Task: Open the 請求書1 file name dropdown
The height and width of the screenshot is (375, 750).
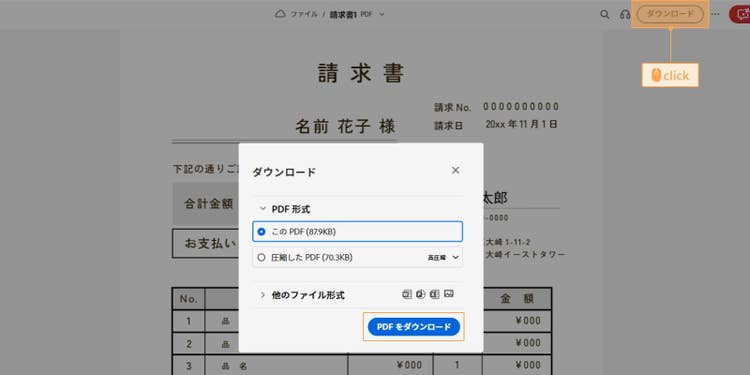Action: 357,14
